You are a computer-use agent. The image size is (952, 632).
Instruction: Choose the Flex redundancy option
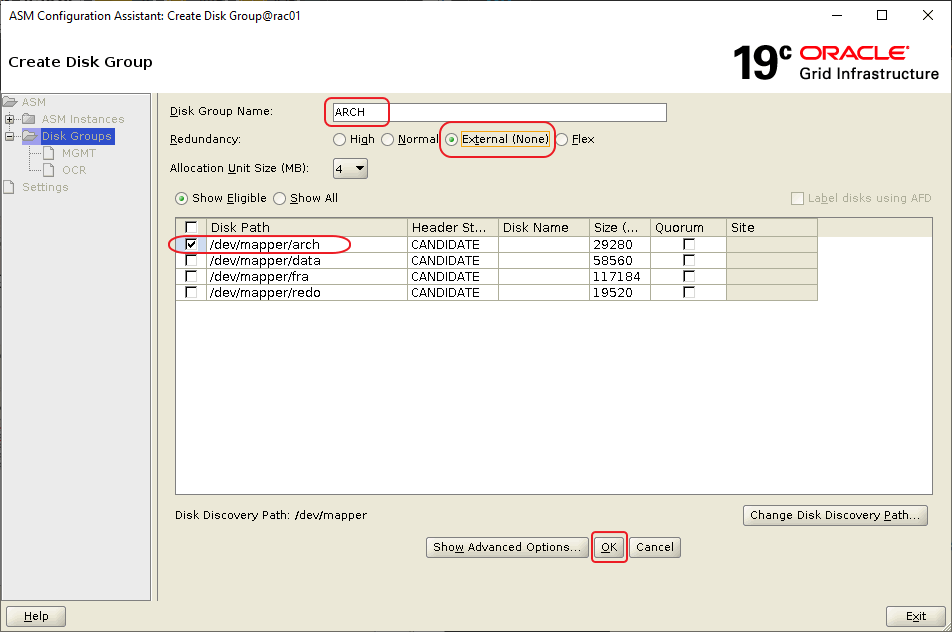(561, 140)
